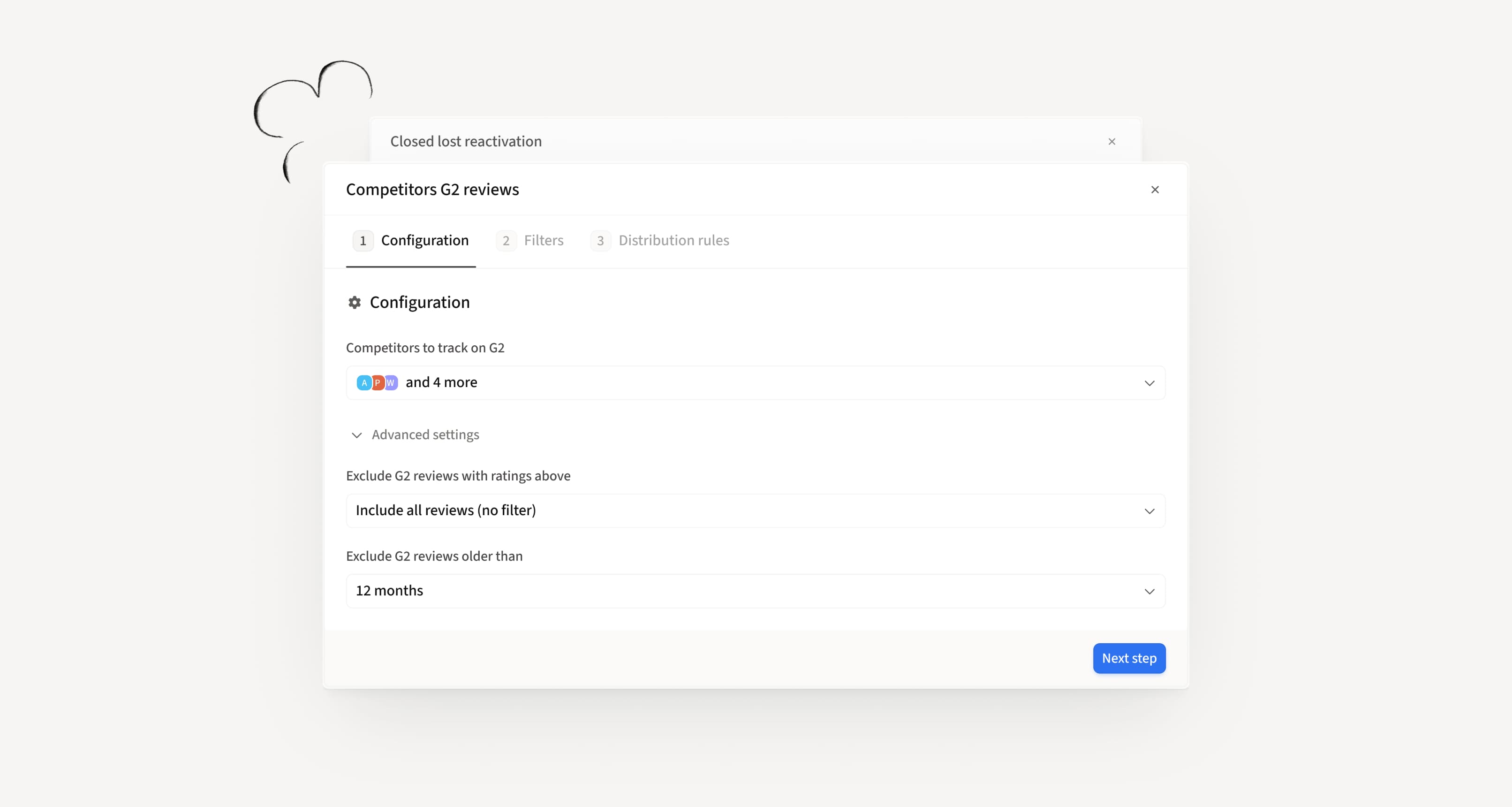
Task: Collapse the Advanced settings section
Action: click(357, 435)
